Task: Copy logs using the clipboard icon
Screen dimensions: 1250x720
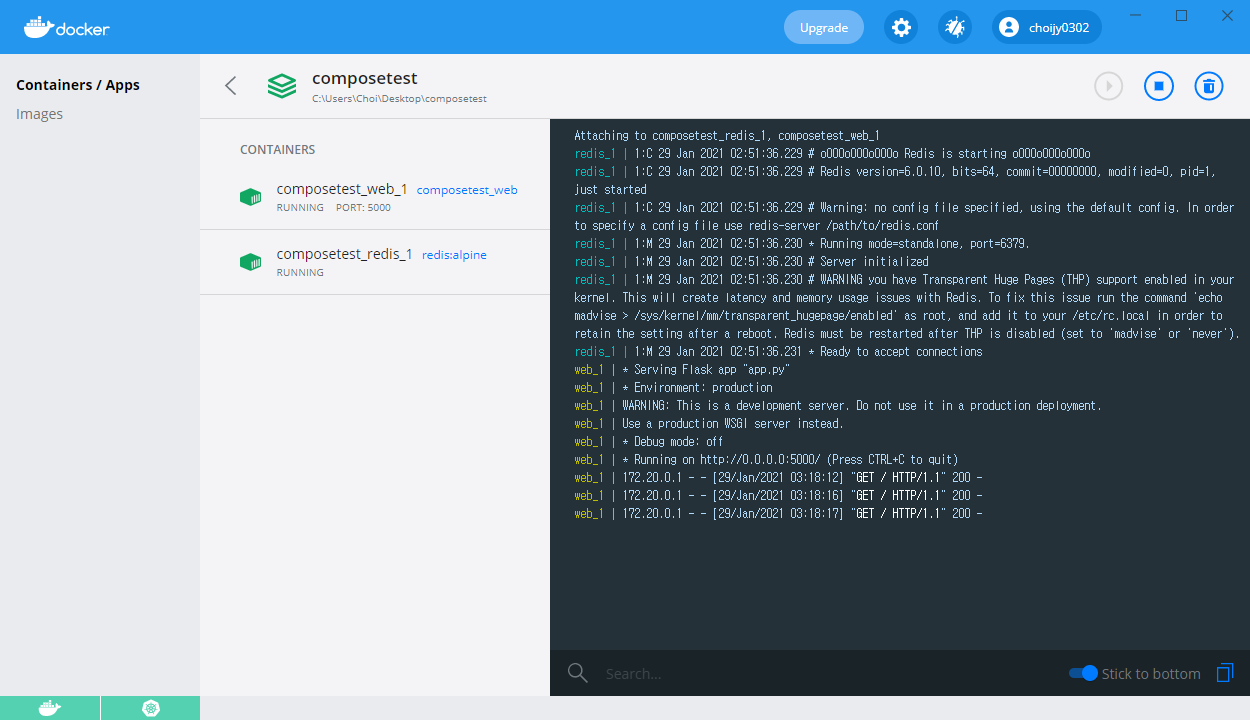Action: point(1225,673)
